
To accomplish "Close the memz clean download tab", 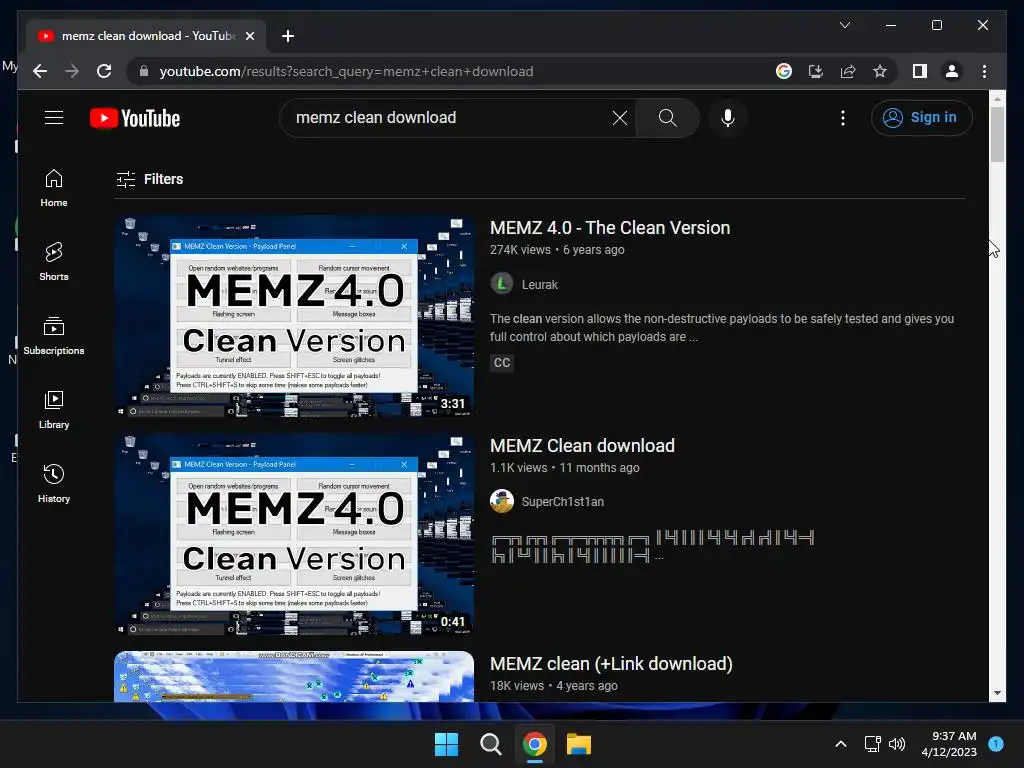I will [249, 36].
